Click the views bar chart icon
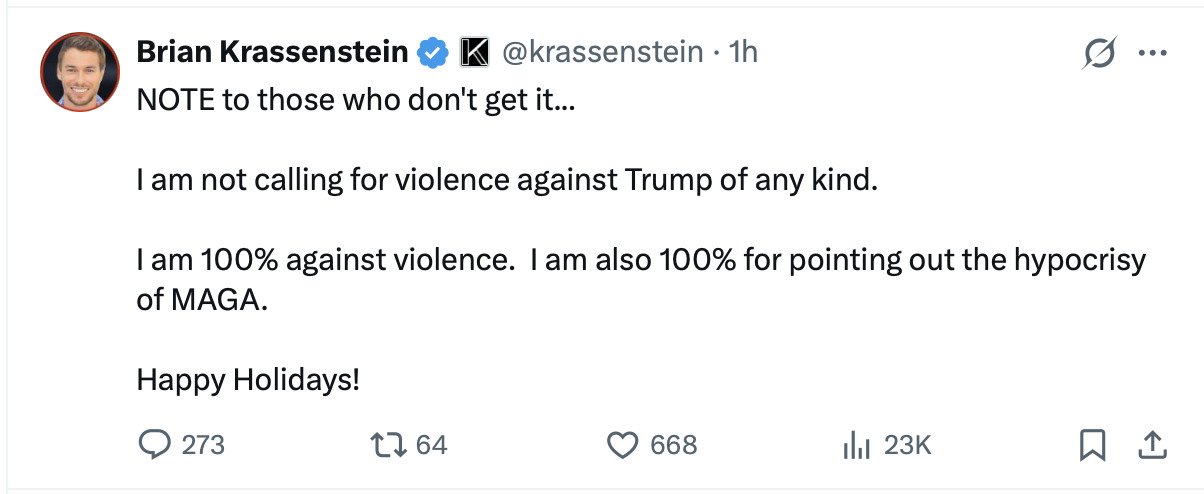This screenshot has width=1204, height=494. coord(857,444)
